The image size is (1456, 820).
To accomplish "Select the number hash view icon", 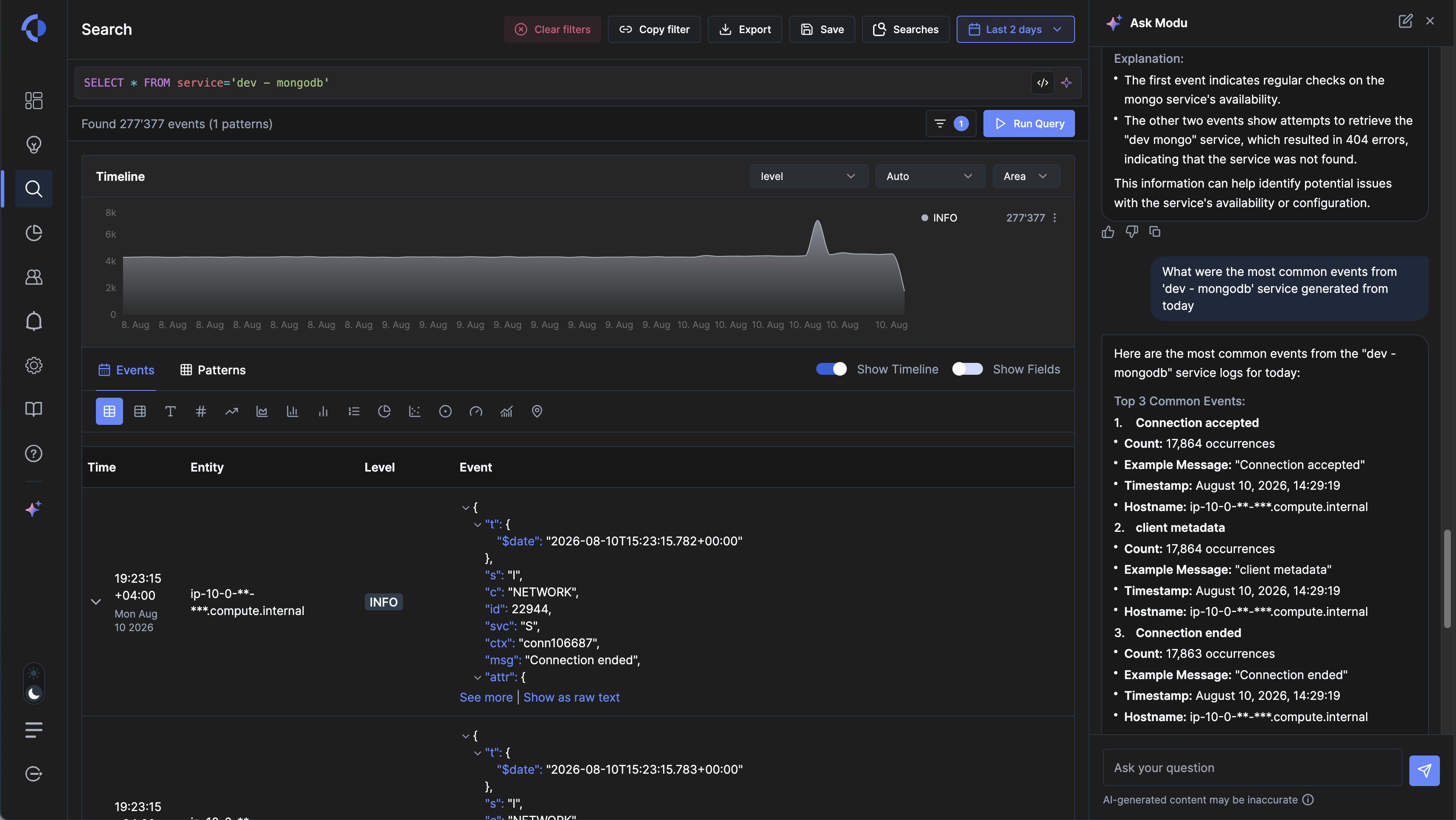I will tap(201, 411).
